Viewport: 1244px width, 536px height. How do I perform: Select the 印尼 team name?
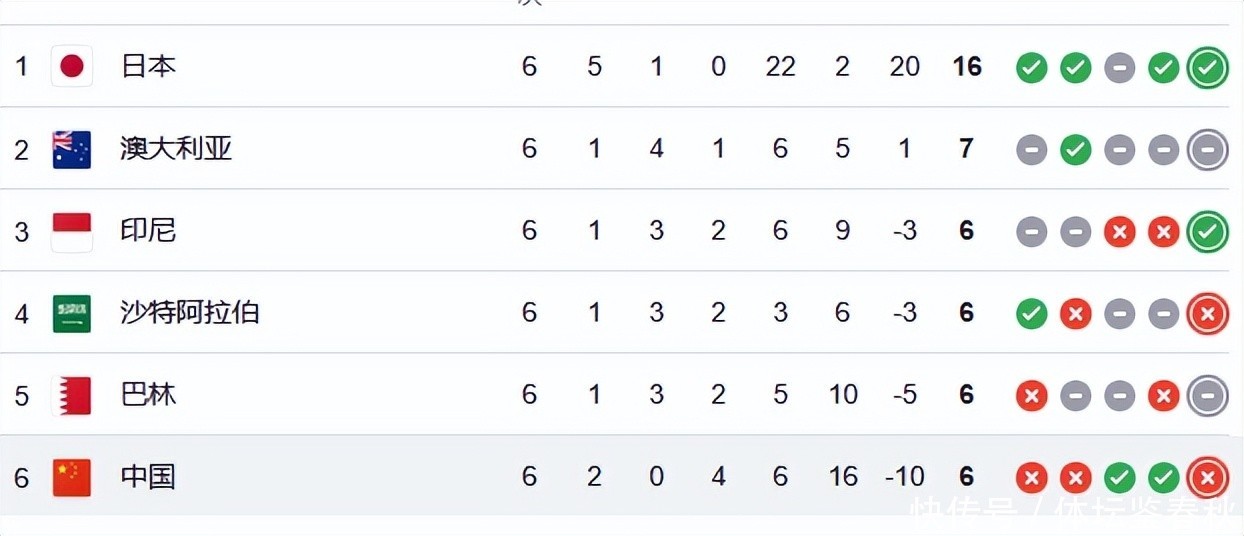148,231
